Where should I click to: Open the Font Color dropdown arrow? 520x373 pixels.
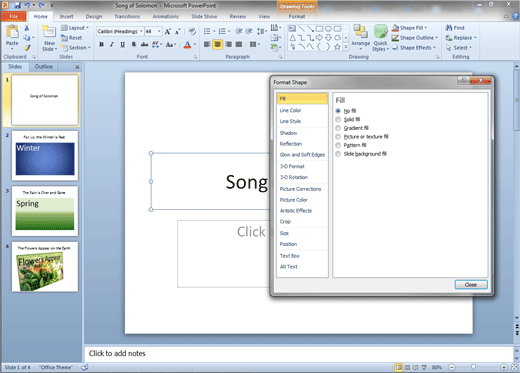click(195, 44)
